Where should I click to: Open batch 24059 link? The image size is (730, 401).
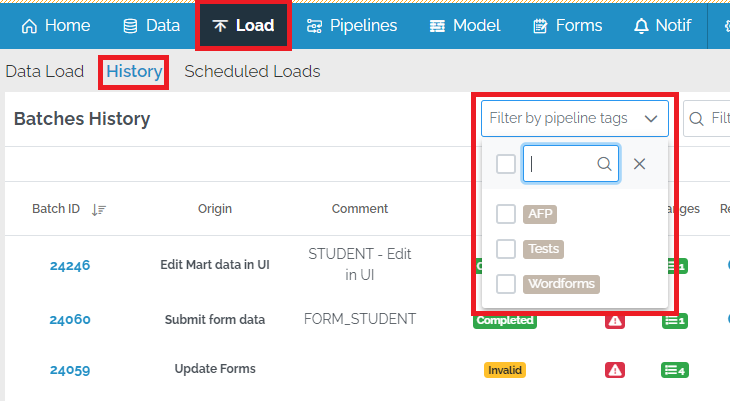(x=70, y=370)
